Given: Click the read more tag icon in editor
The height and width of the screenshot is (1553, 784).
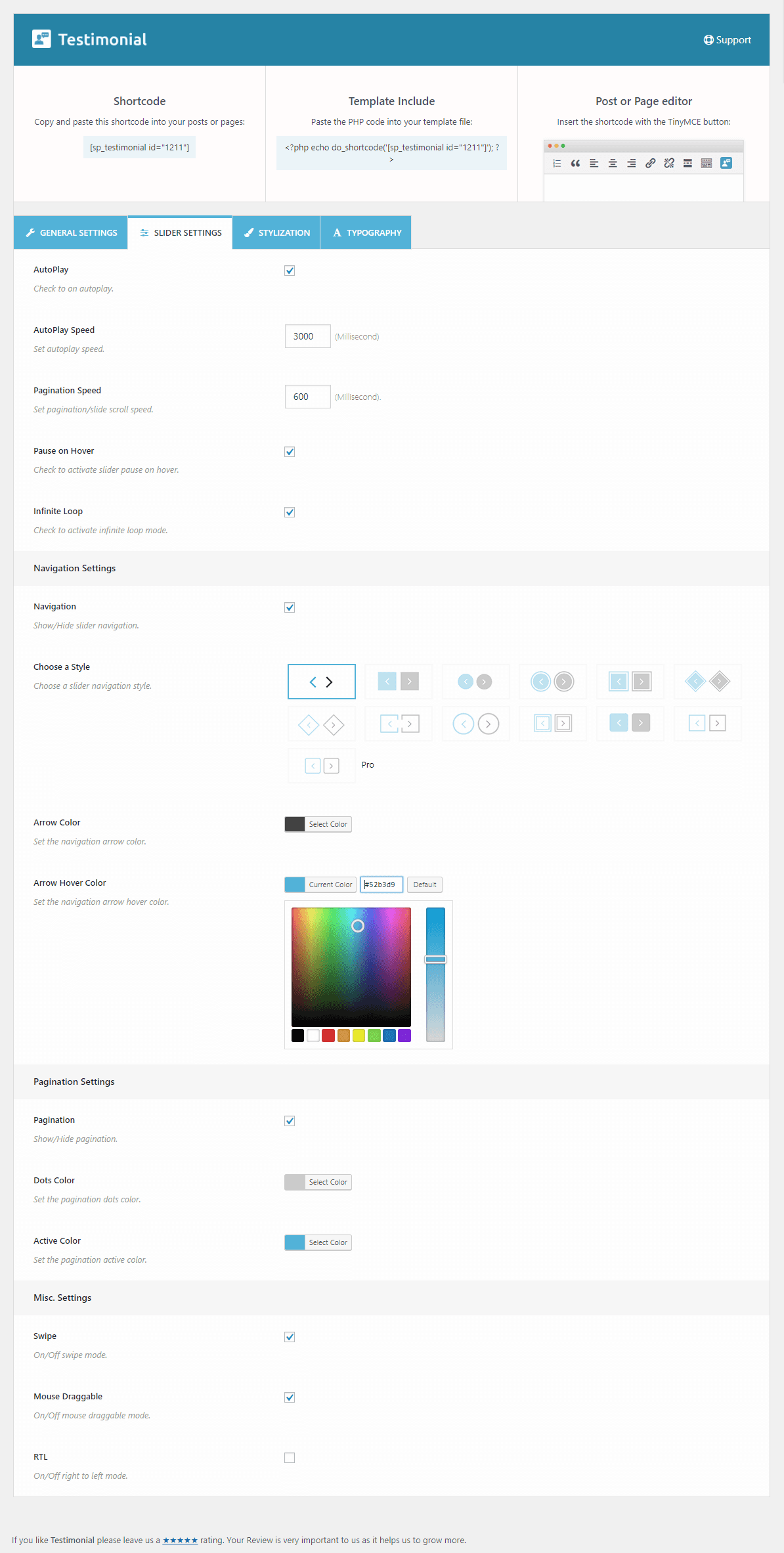Looking at the screenshot, I should point(687,164).
